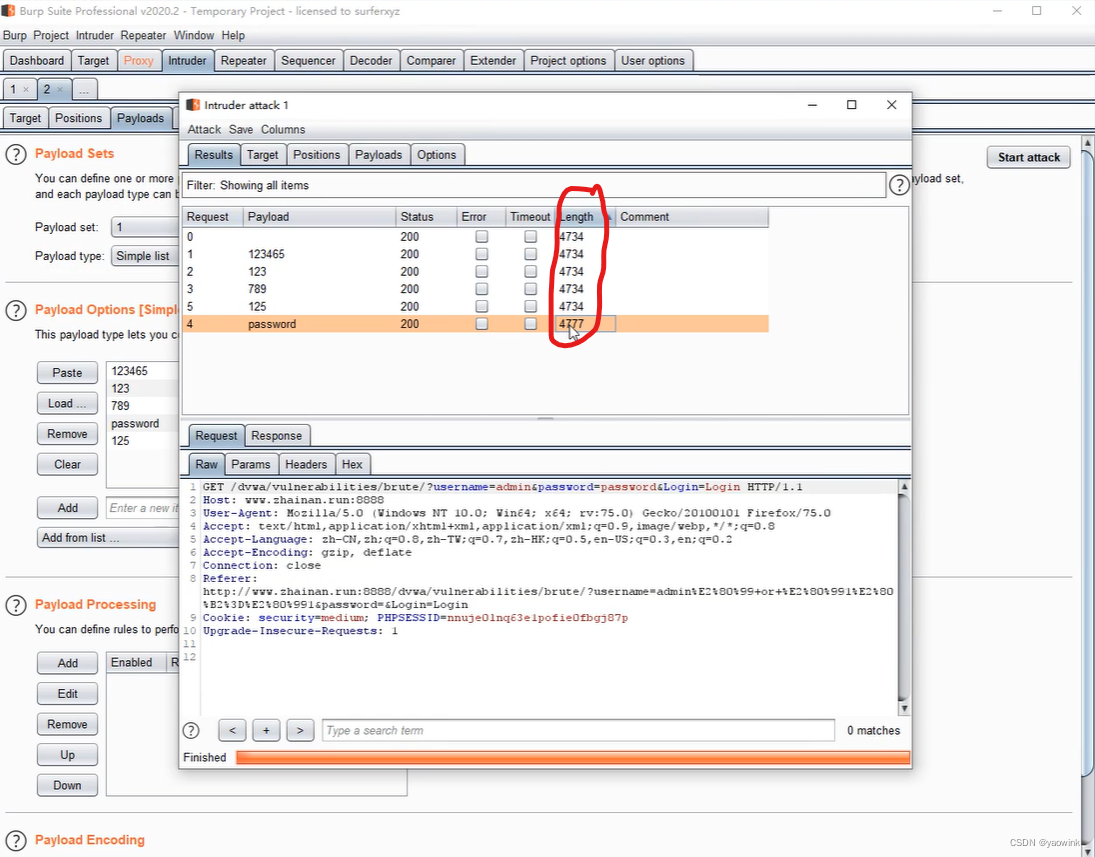Toggle Timeout checkbox for payload 123

[531, 272]
